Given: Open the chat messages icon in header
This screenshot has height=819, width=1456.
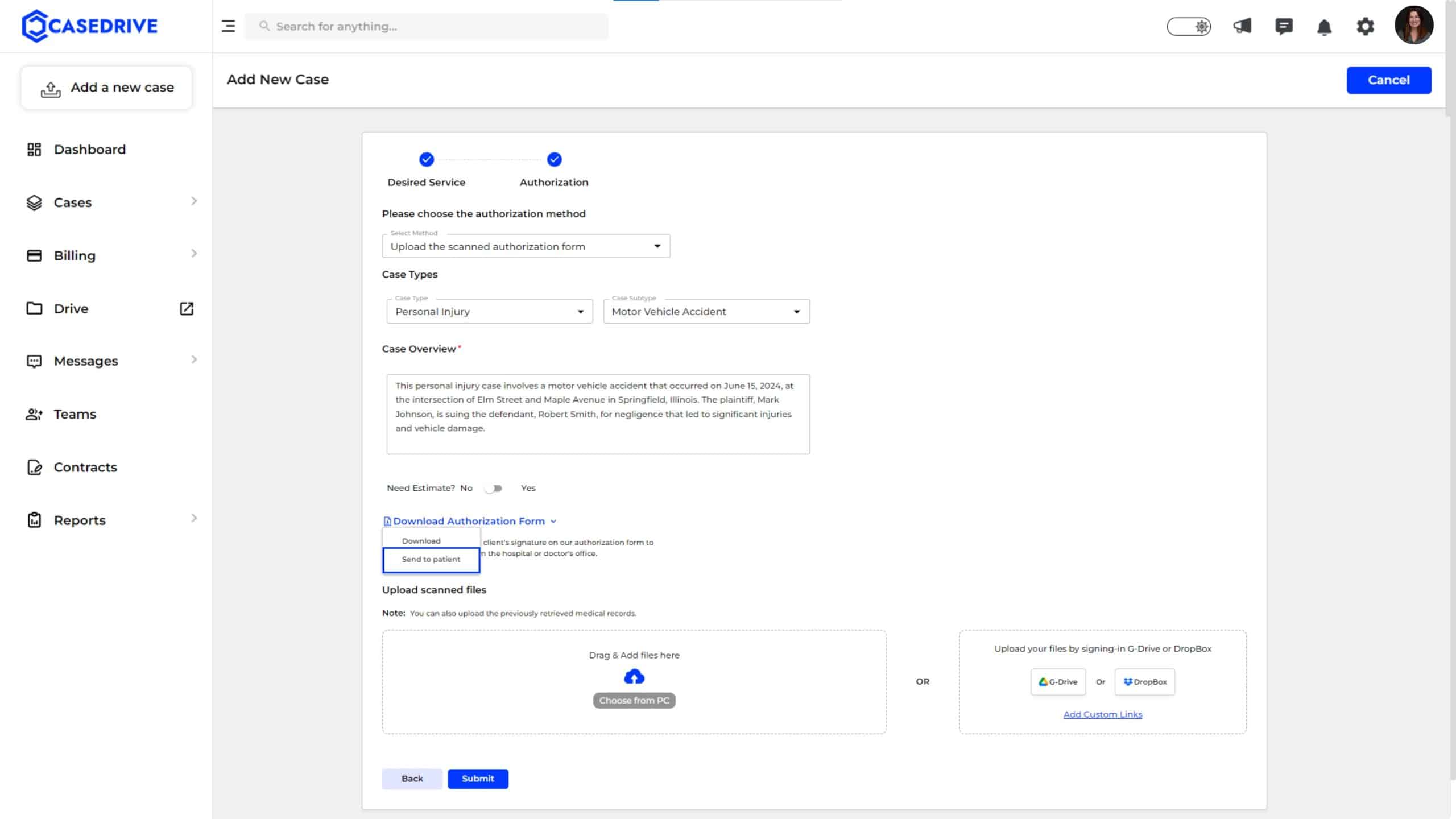Looking at the screenshot, I should click(x=1284, y=26).
